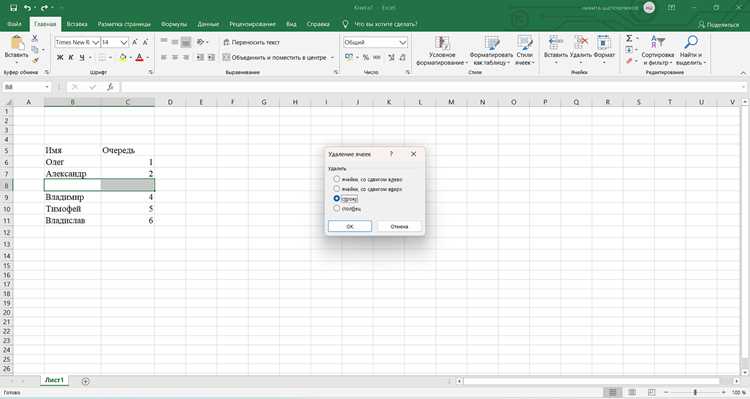Confirm deletion with the OK button
This screenshot has height=399, width=750.
coord(350,226)
